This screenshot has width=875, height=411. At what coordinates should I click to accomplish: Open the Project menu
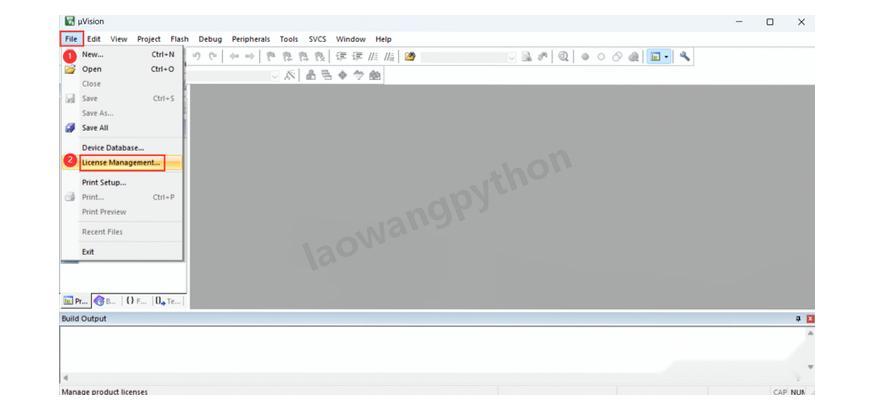point(149,39)
